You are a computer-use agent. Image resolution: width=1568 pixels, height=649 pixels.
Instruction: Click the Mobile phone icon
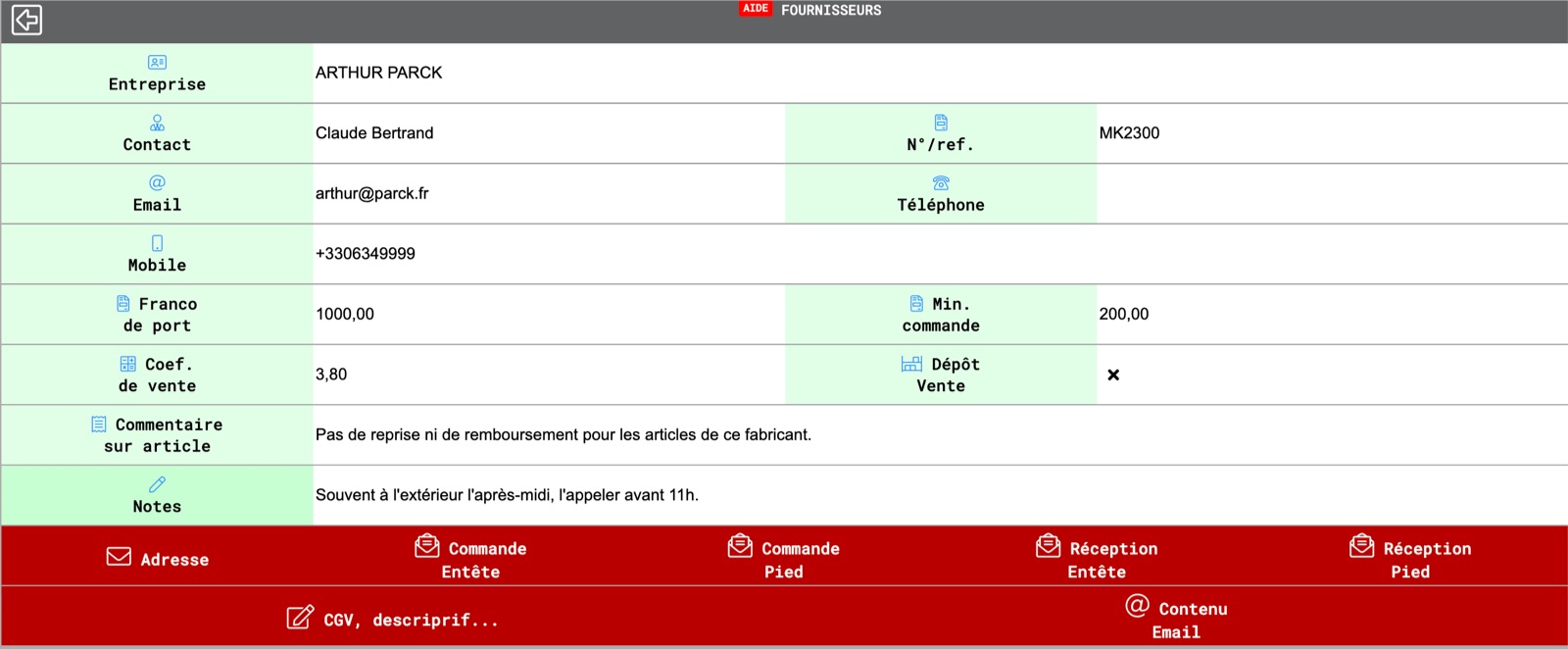coord(157,243)
